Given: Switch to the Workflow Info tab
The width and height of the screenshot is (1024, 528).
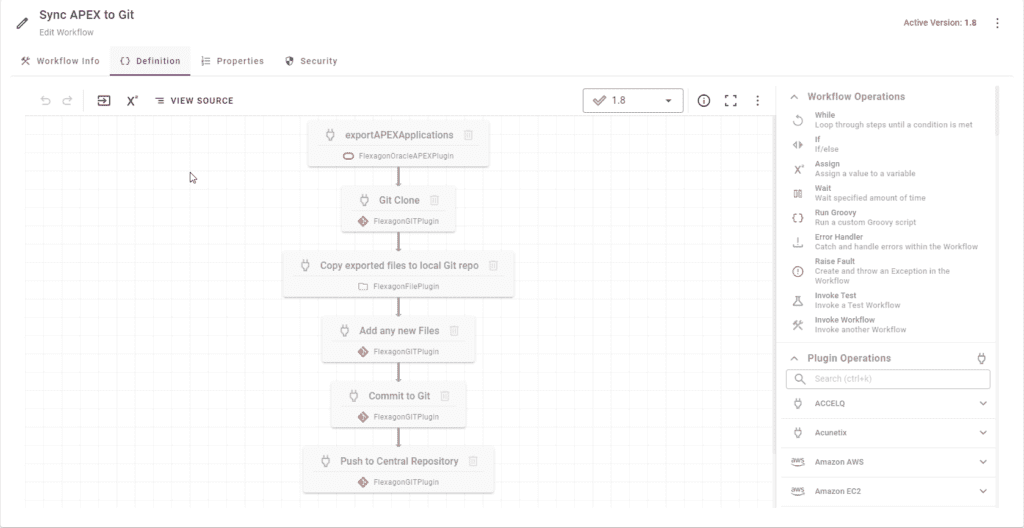Looking at the screenshot, I should [60, 61].
